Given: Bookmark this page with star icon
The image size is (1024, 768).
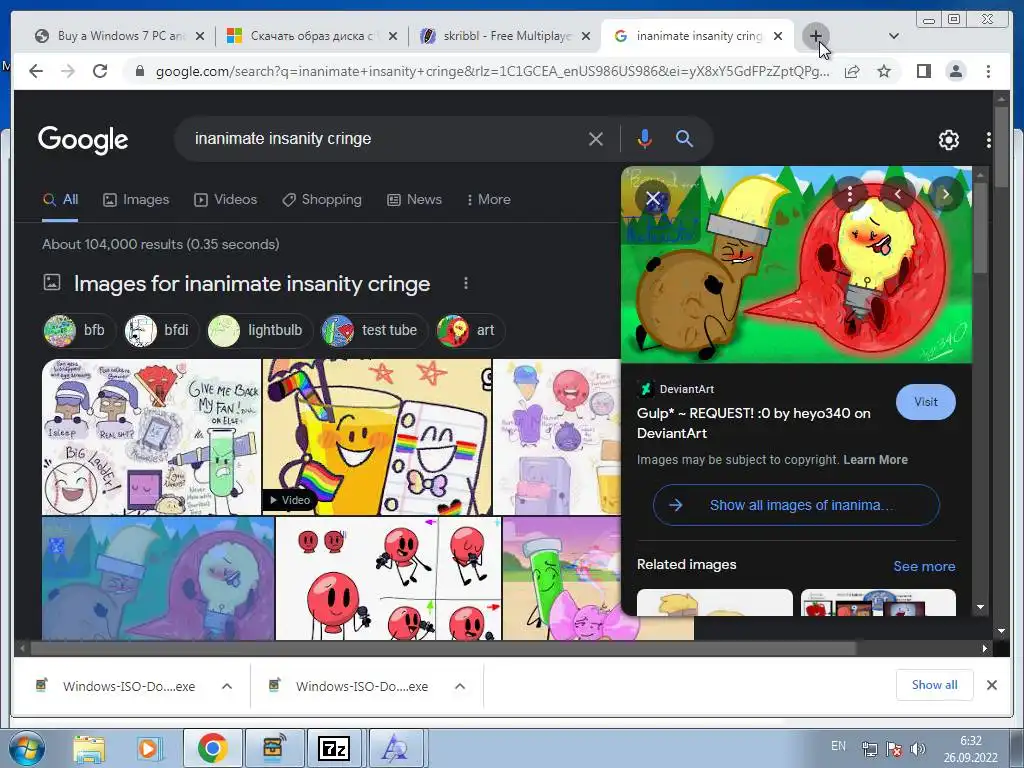Looking at the screenshot, I should point(884,71).
